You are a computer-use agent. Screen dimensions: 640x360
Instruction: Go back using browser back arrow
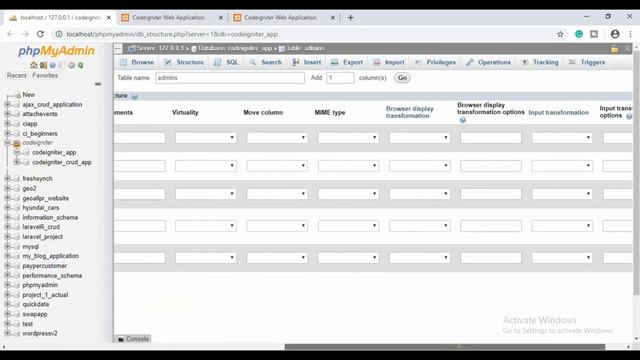point(10,34)
